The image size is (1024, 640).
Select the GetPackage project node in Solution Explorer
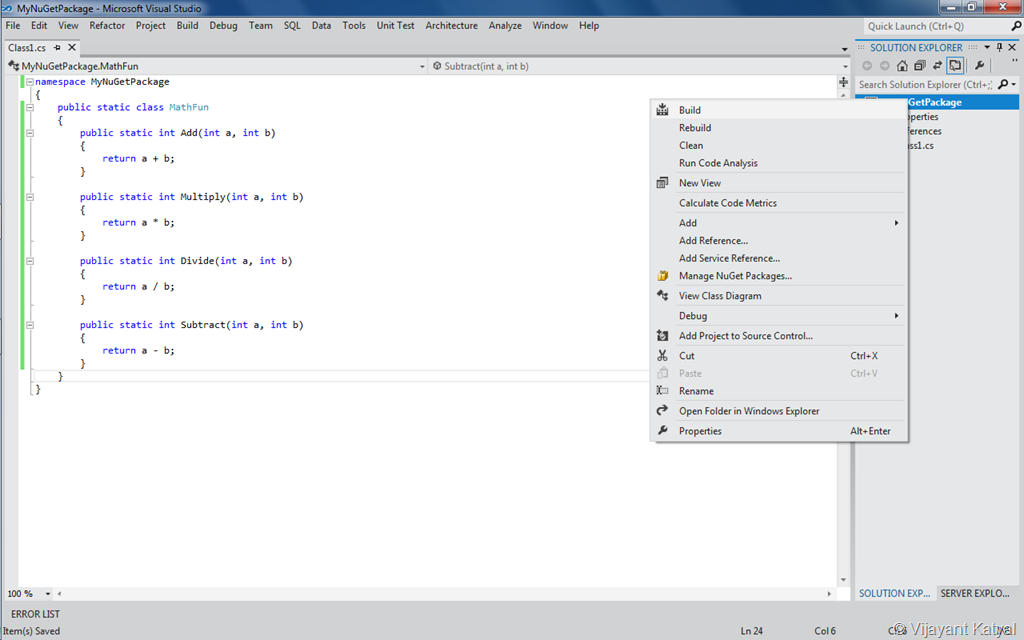937,102
